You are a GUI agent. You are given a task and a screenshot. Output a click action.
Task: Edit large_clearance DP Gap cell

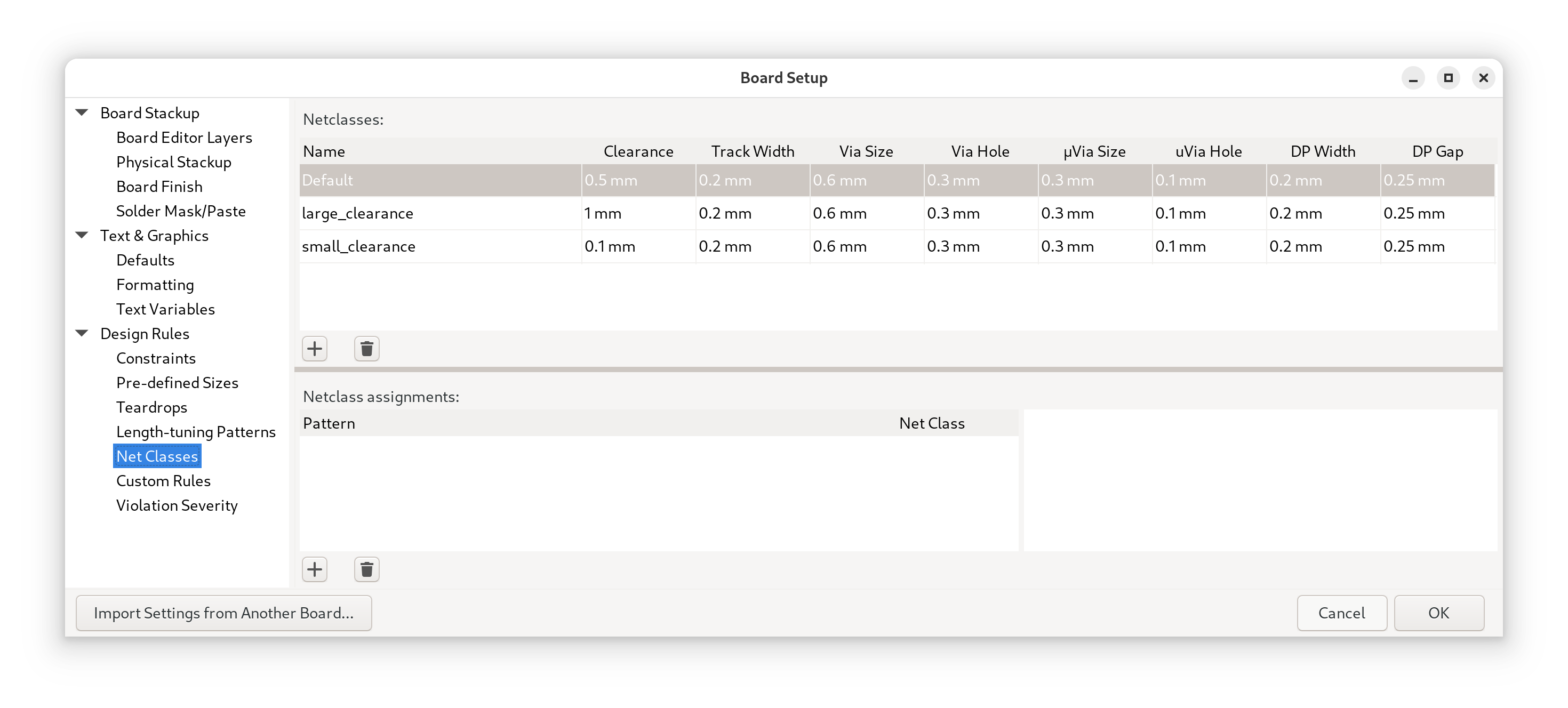tap(1437, 213)
